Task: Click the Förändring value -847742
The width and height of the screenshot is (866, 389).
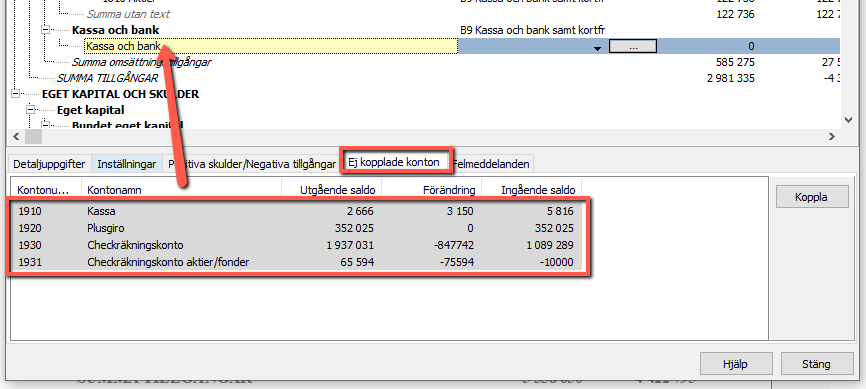Action: coord(452,245)
